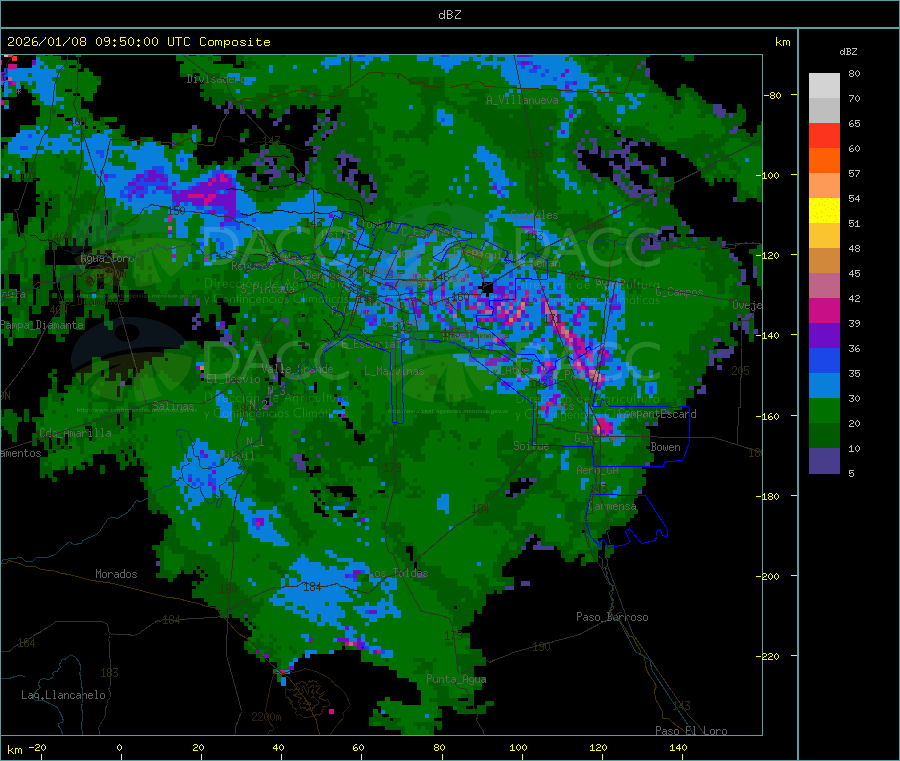Click the bright green 20-30 dBZ legend band
Image resolution: width=900 pixels, height=761 pixels.
tap(824, 411)
